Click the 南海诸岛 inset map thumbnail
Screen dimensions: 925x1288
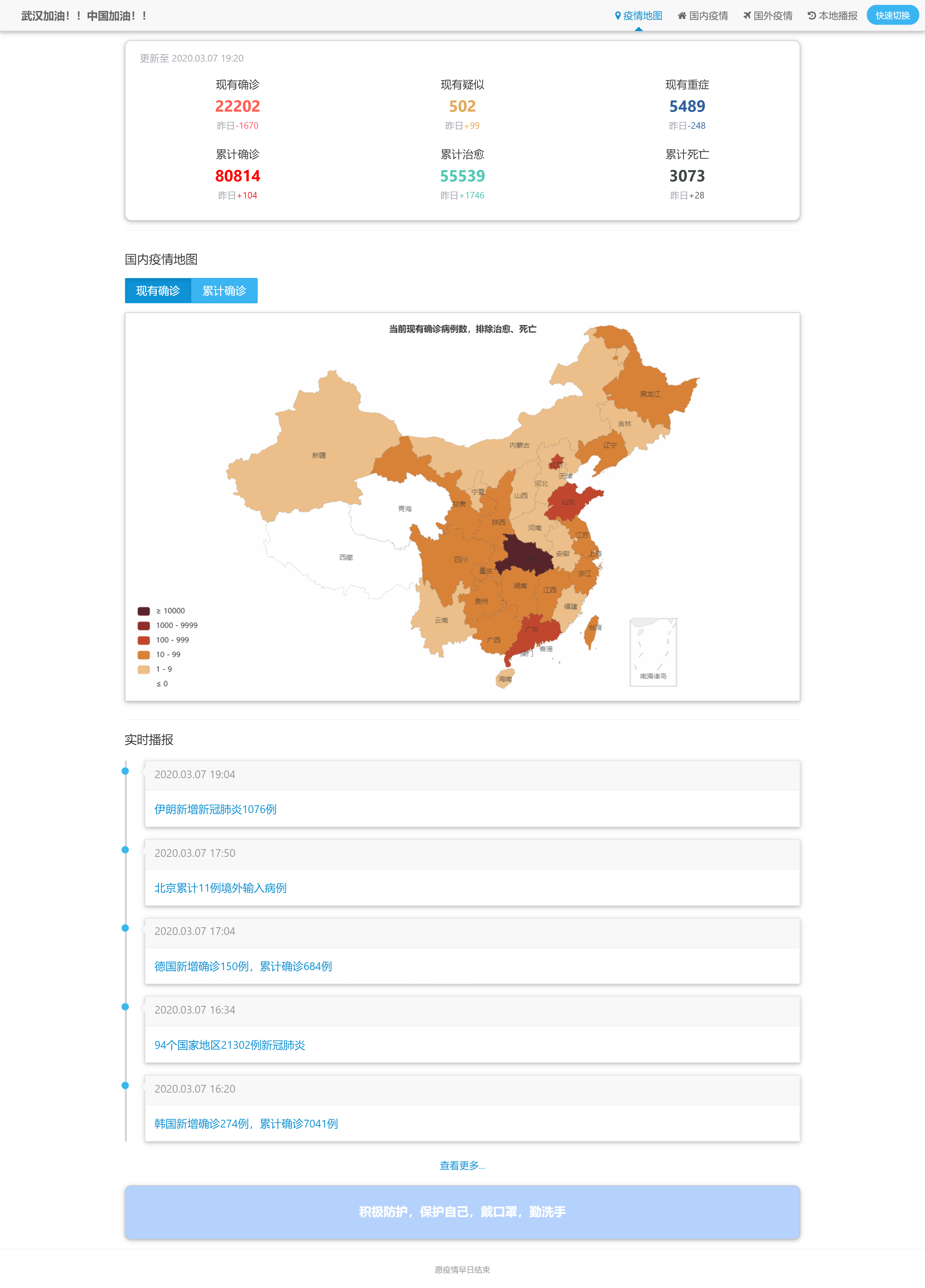(x=653, y=652)
